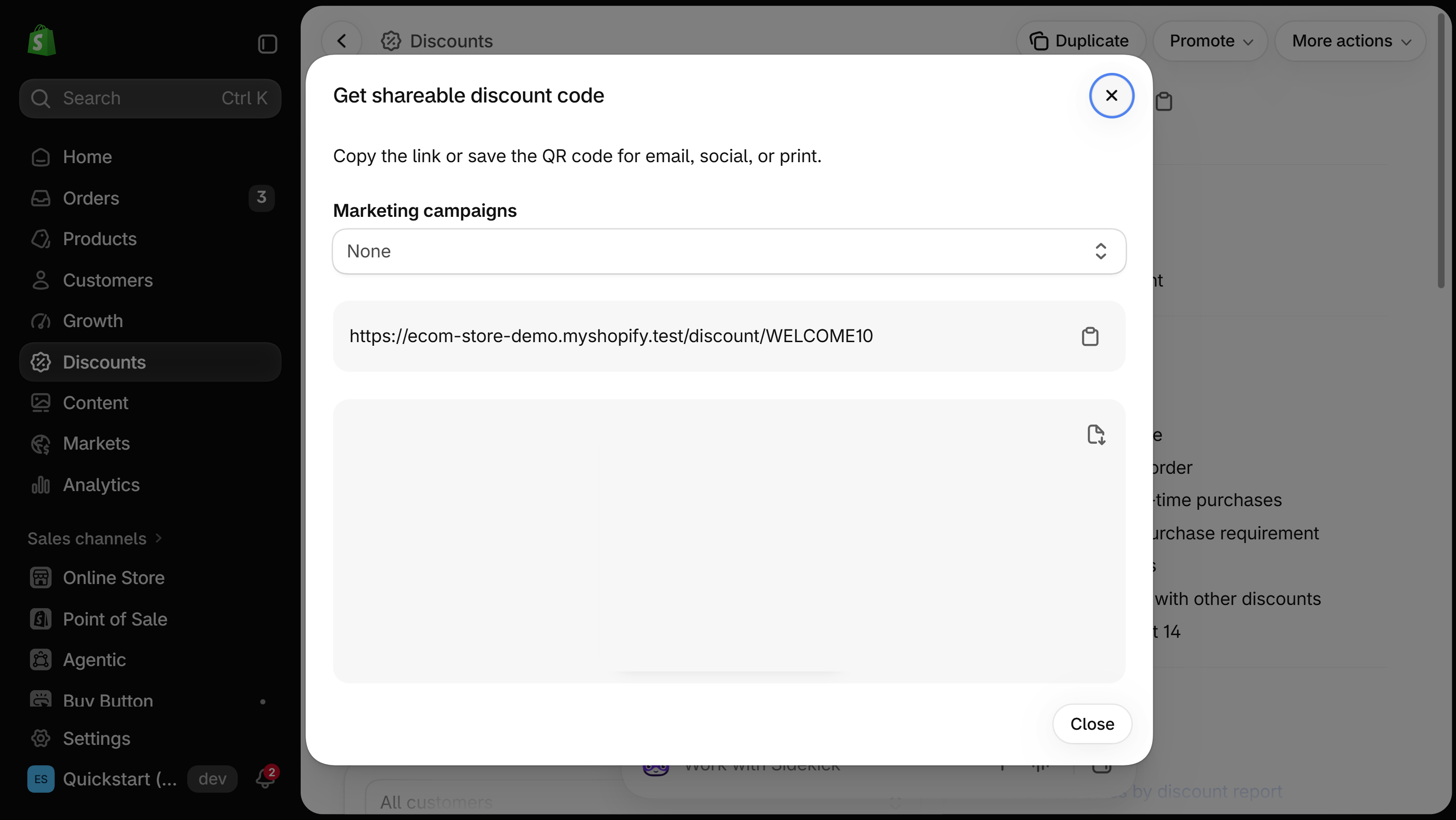Copy the discount link via clipboard icon
This screenshot has width=1456, height=820.
click(1090, 336)
